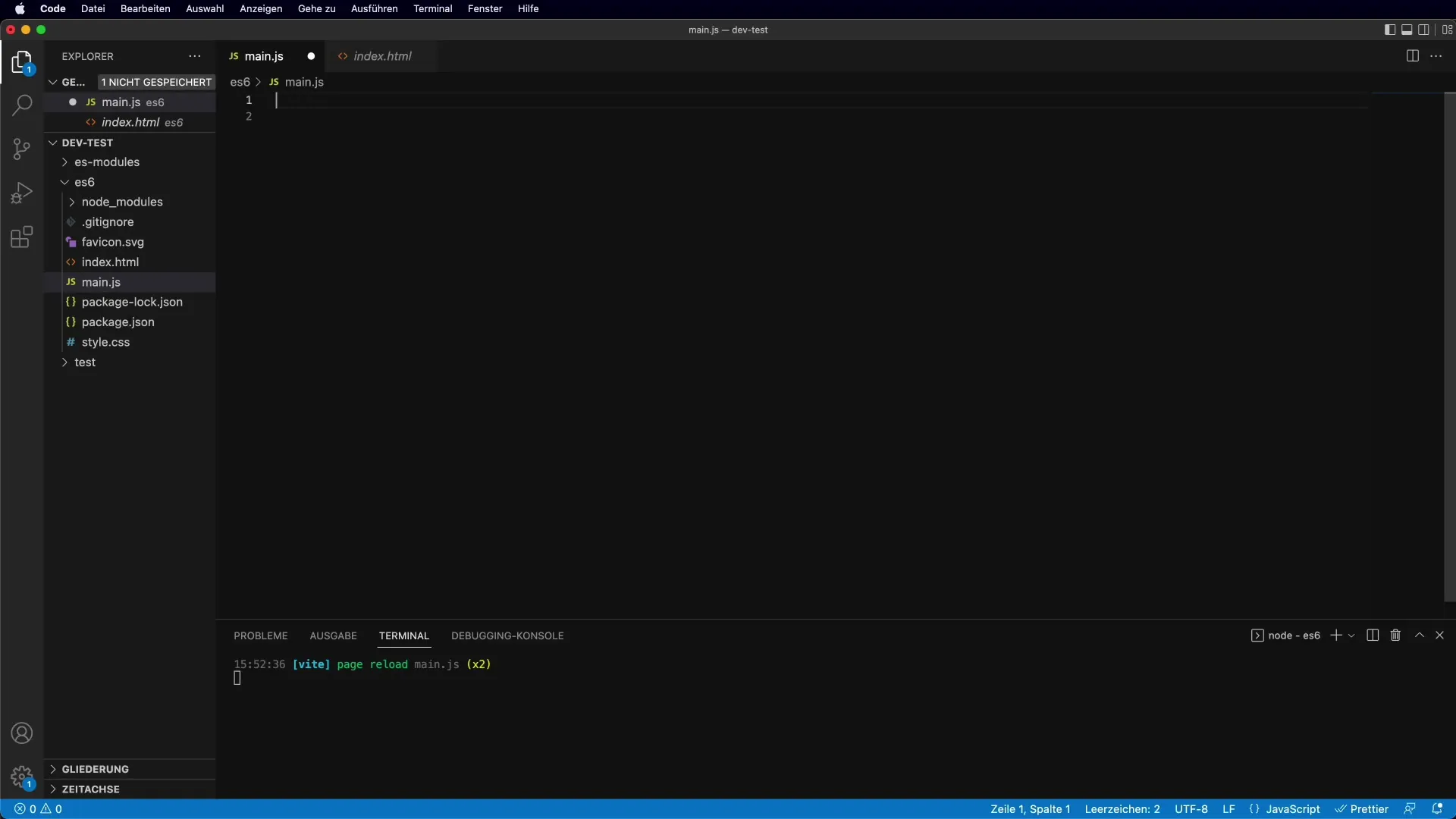Split the editor to the right
The image size is (1456, 819).
tap(1412, 56)
